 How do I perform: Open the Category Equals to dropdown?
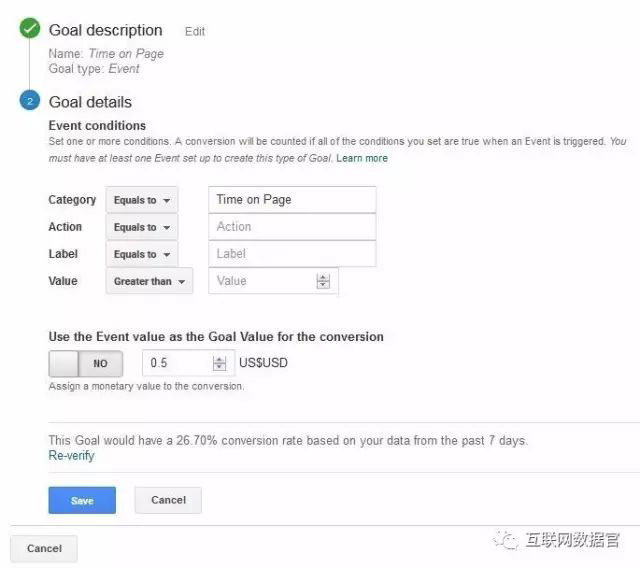pos(141,200)
